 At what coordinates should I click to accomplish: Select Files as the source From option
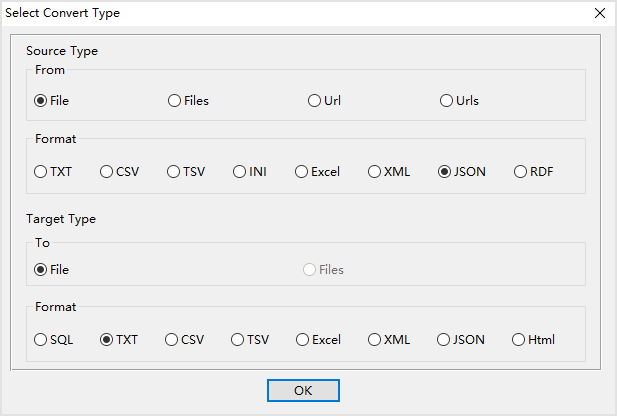[175, 100]
